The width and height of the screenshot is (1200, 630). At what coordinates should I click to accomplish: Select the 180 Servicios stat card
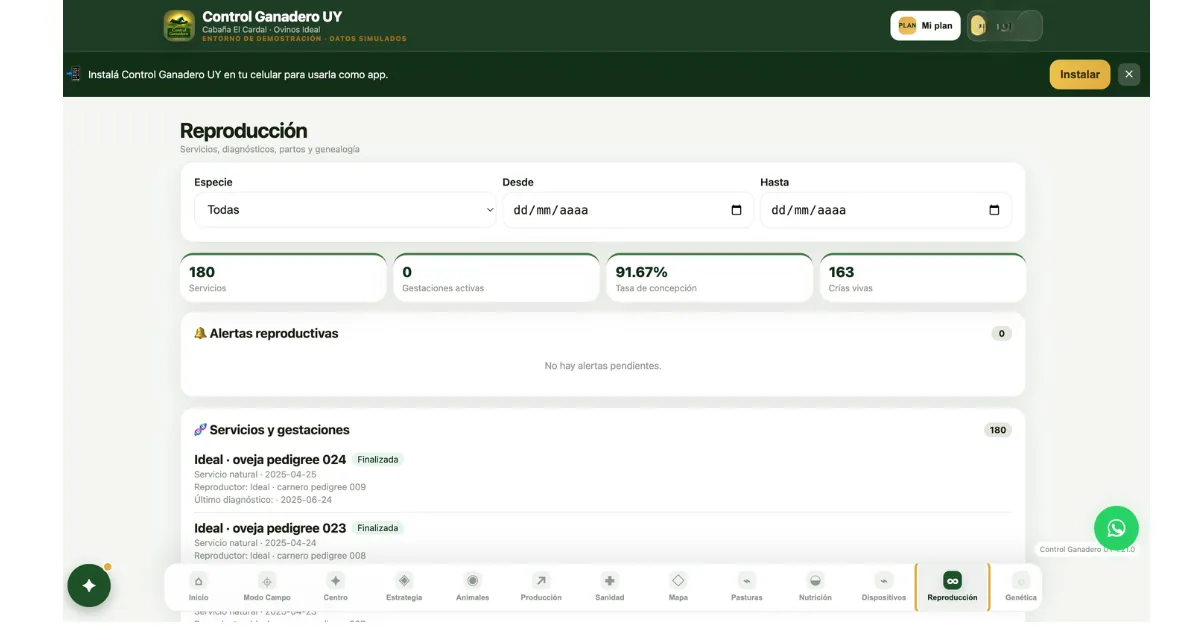click(x=283, y=278)
